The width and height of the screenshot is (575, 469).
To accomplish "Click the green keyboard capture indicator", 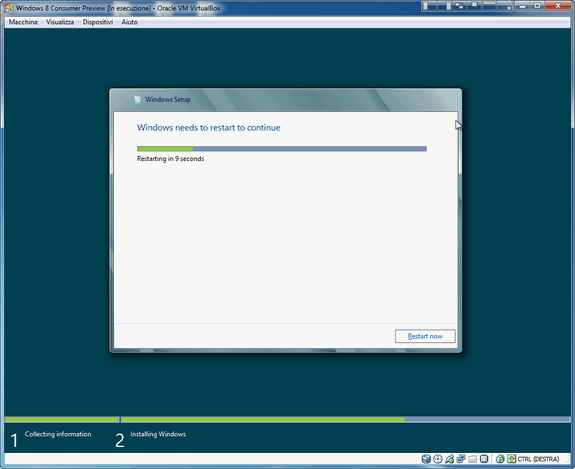I will [512, 459].
